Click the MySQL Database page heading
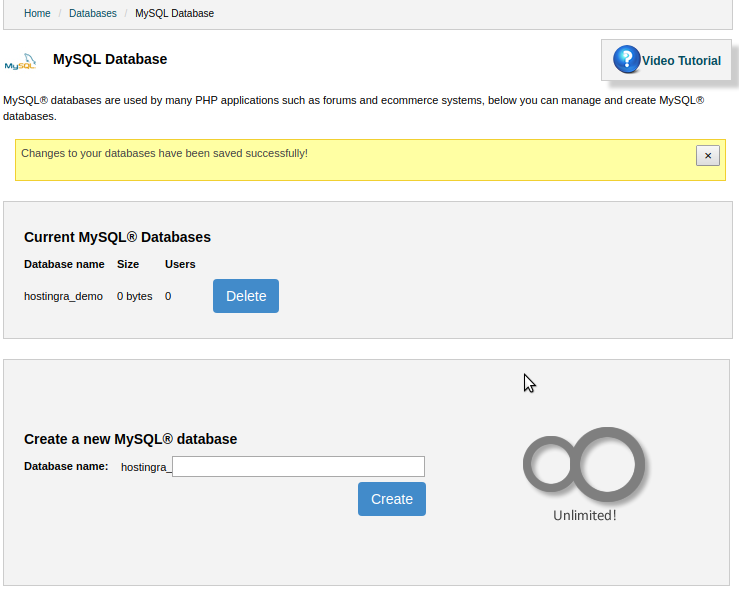The image size is (739, 594). 110,59
